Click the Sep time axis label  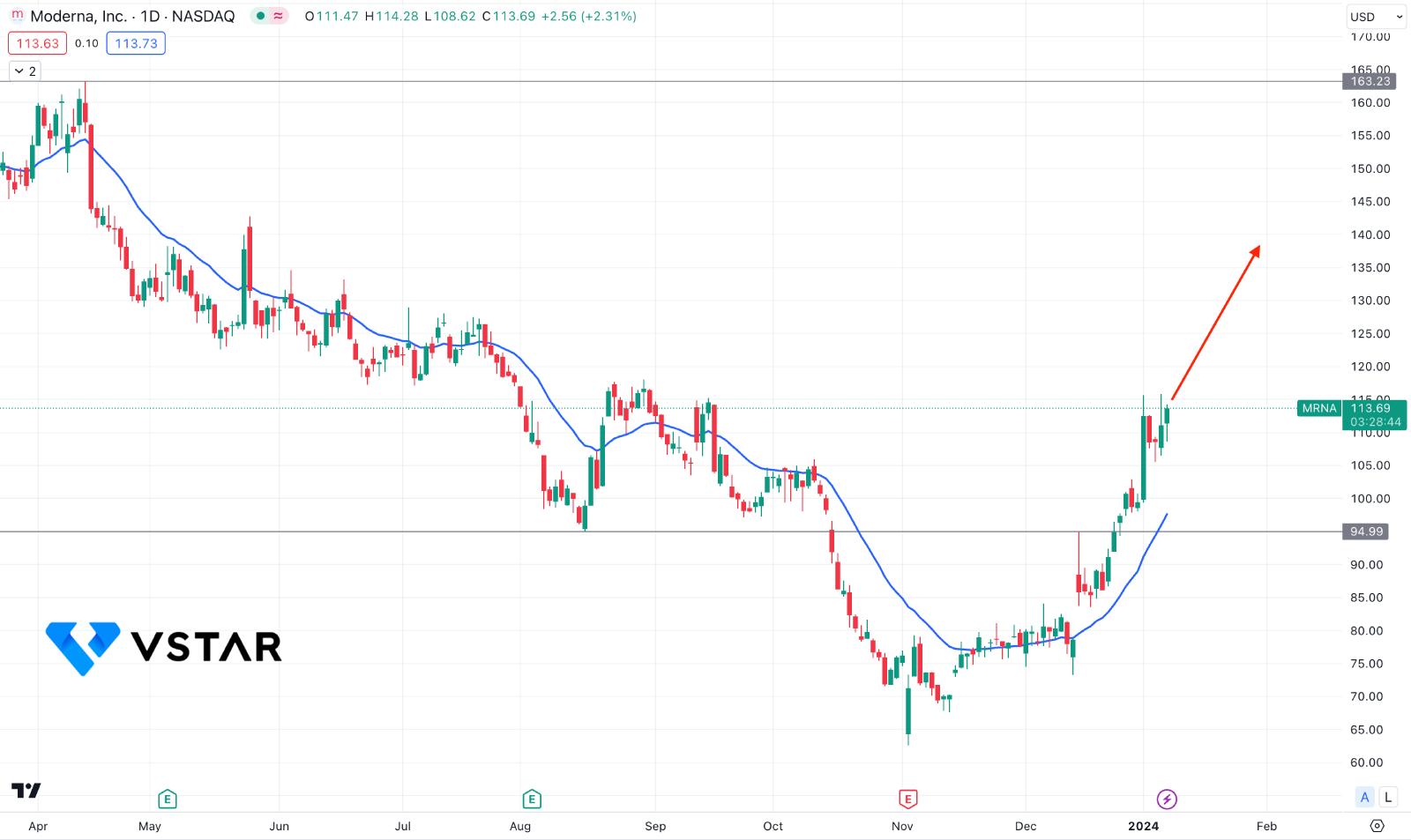(x=655, y=826)
